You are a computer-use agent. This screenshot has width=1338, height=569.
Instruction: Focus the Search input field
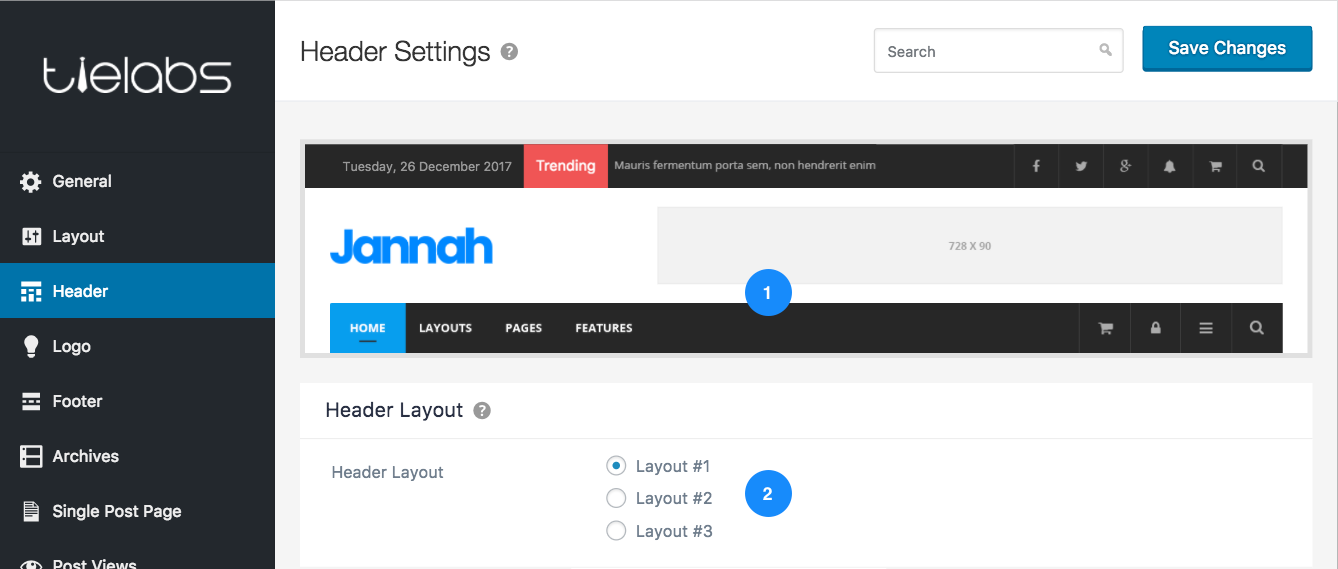(x=998, y=51)
